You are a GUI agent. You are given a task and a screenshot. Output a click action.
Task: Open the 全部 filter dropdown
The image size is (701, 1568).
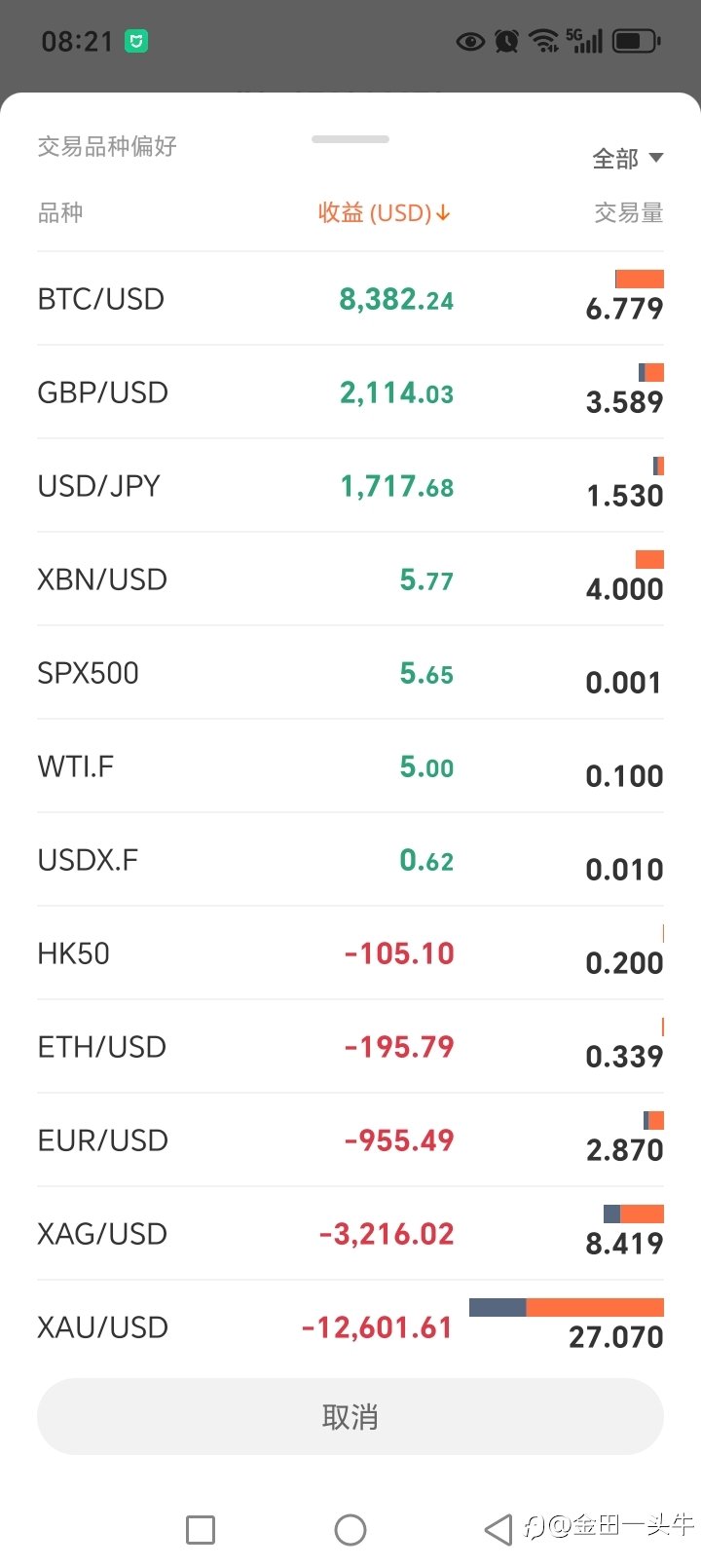pyautogui.click(x=628, y=159)
